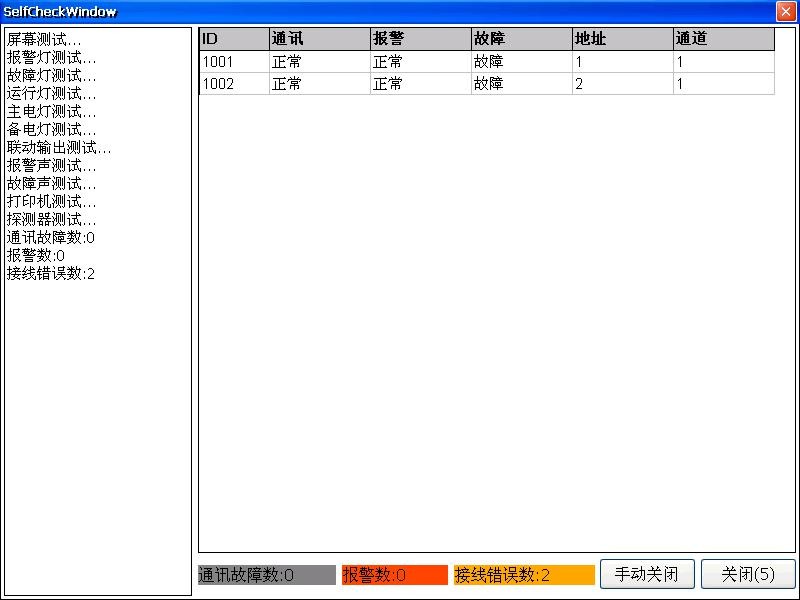Click the SelfCheckWindow title bar text
The height and width of the screenshot is (600, 800).
[60, 11]
